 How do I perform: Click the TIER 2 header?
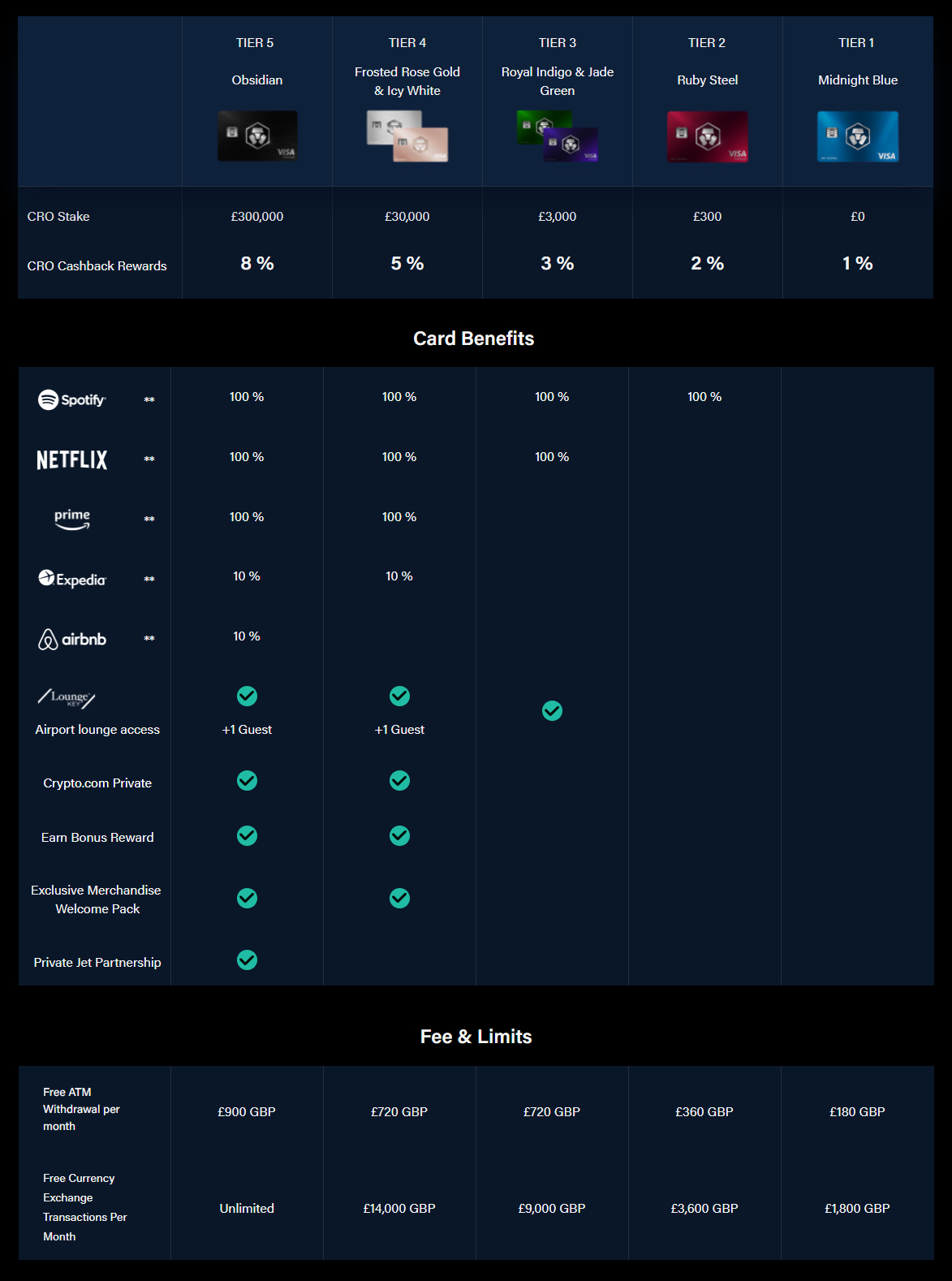coord(707,43)
